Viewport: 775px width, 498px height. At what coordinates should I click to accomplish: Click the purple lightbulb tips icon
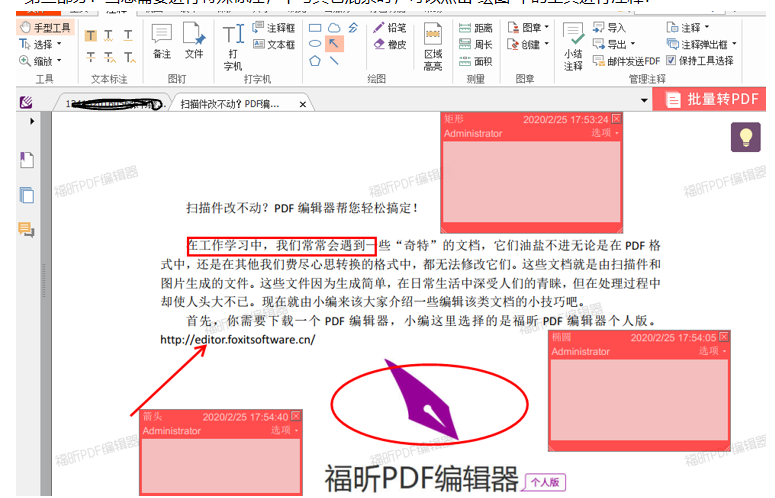(745, 137)
